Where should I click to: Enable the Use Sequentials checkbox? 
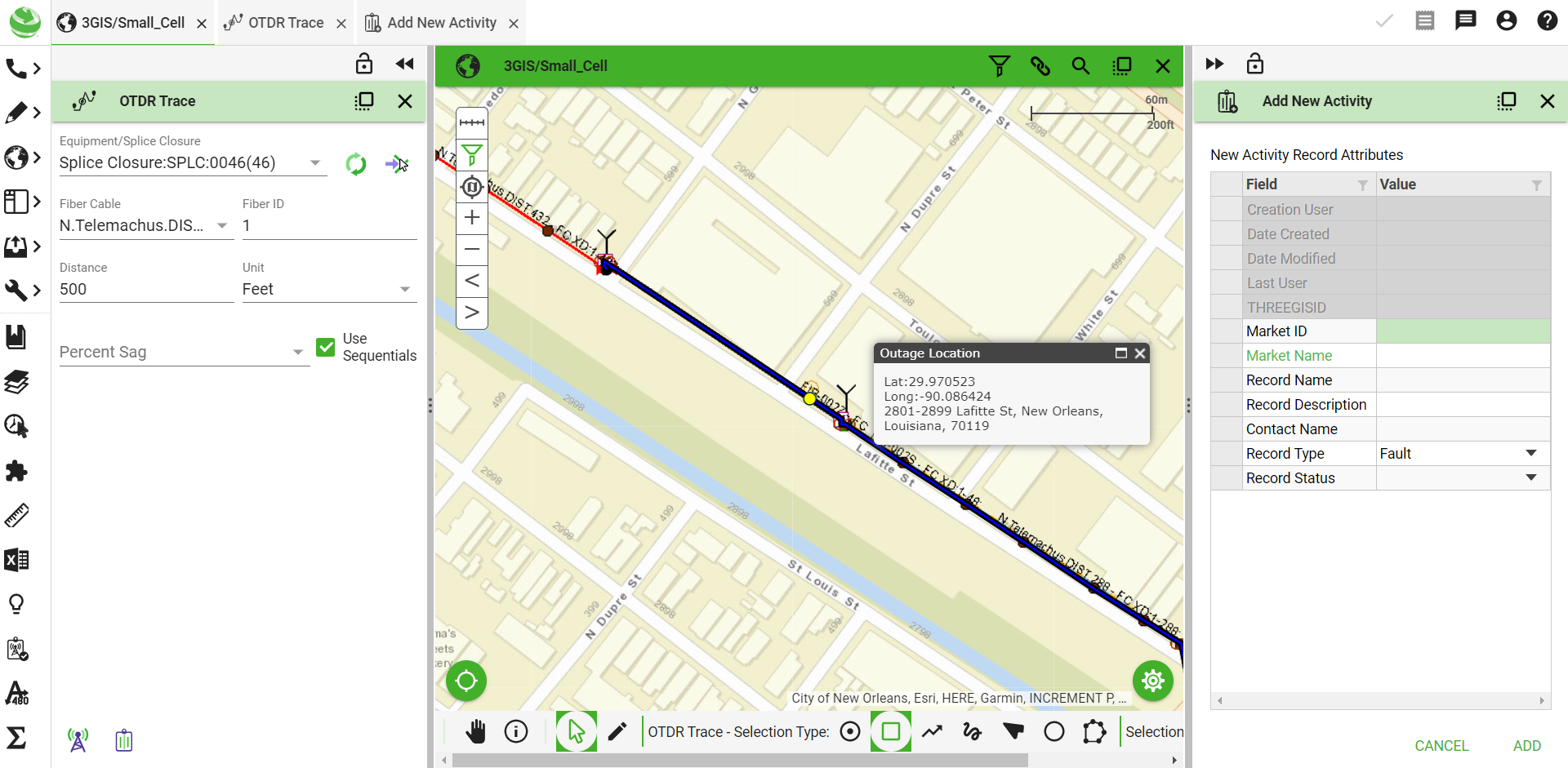[x=326, y=347]
